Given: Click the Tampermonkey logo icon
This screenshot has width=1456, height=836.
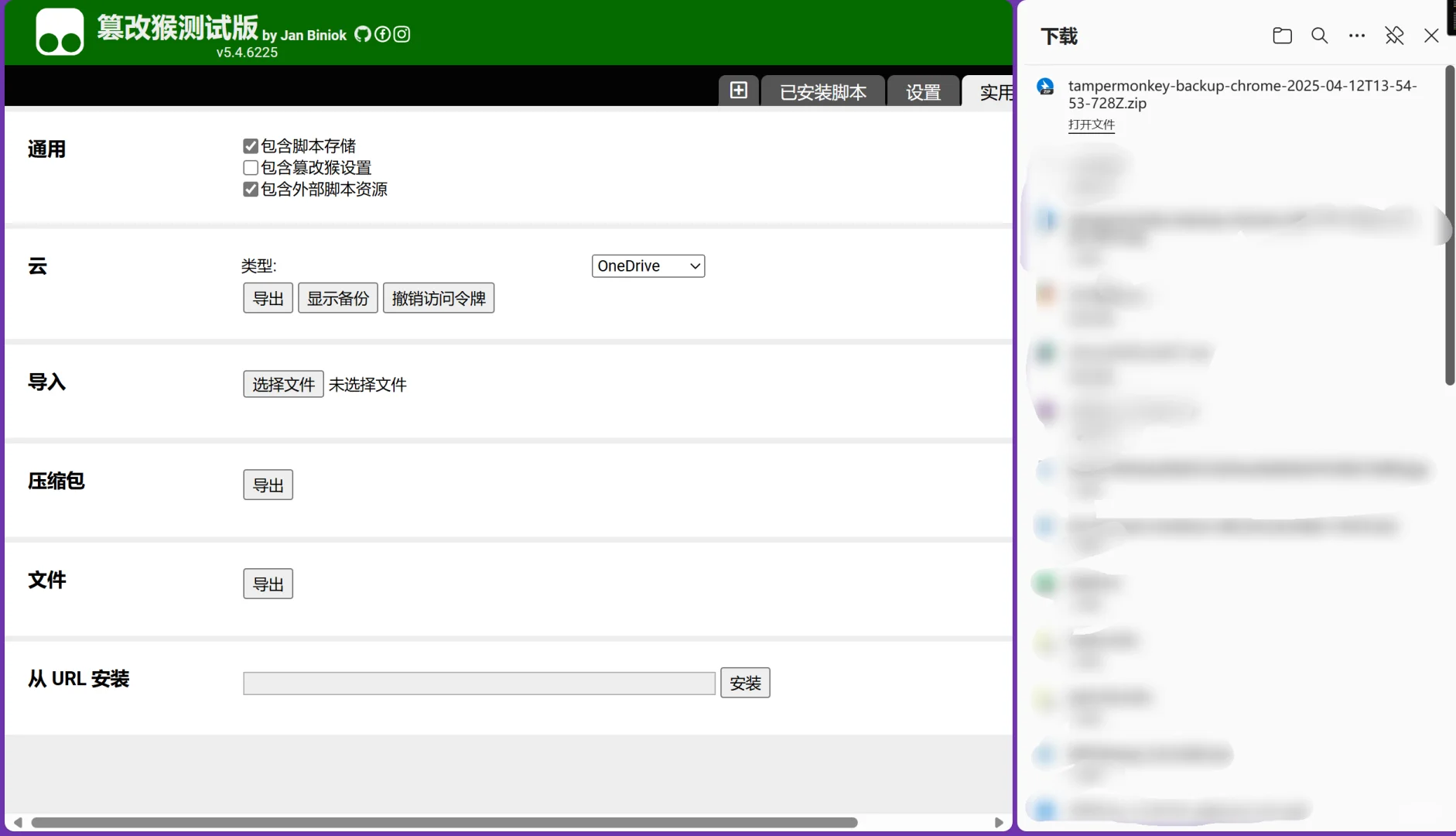Looking at the screenshot, I should tap(60, 32).
